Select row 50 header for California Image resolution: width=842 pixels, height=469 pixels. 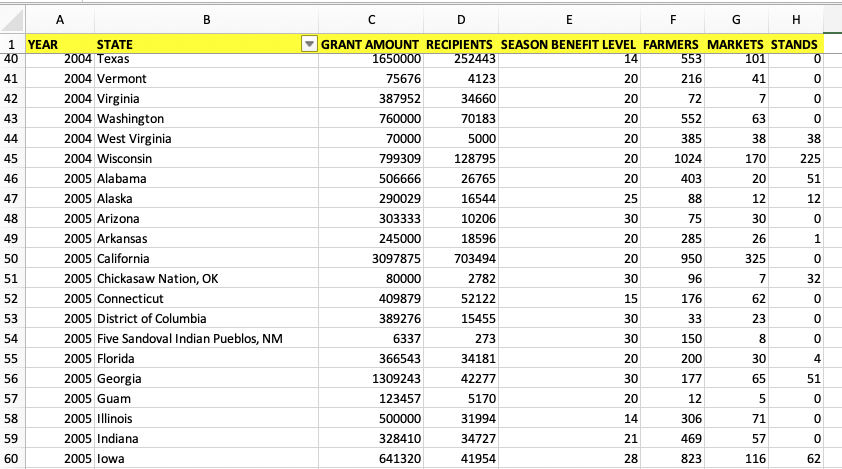point(11,259)
